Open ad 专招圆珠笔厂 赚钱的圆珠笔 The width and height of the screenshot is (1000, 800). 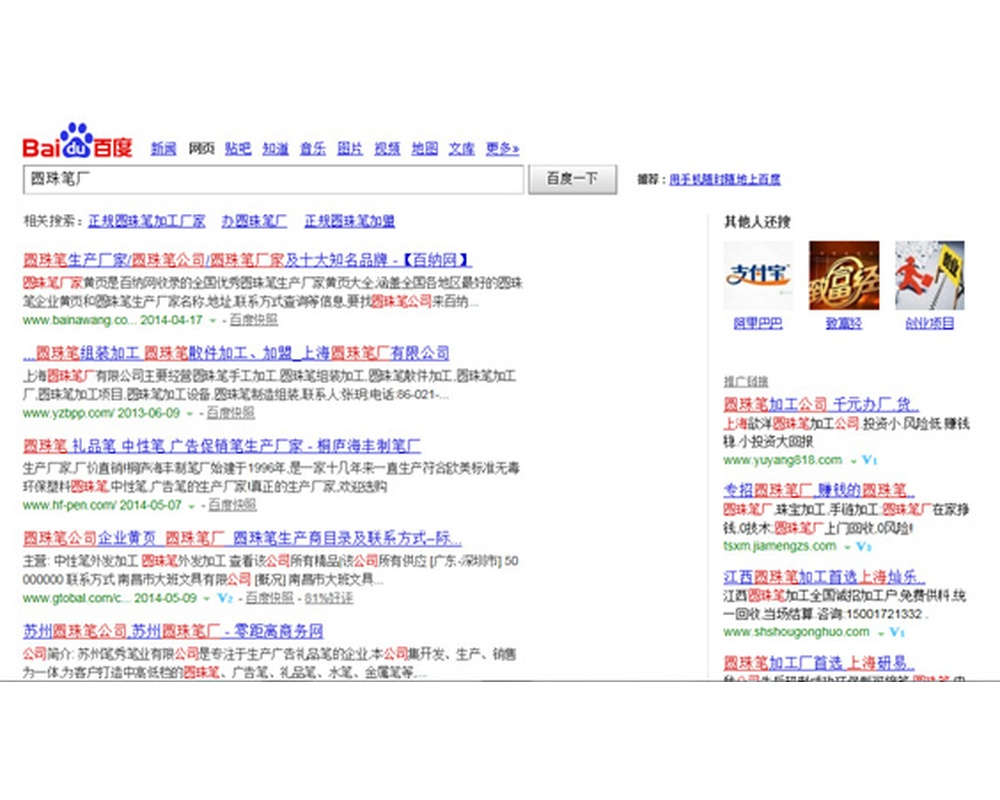pos(819,491)
